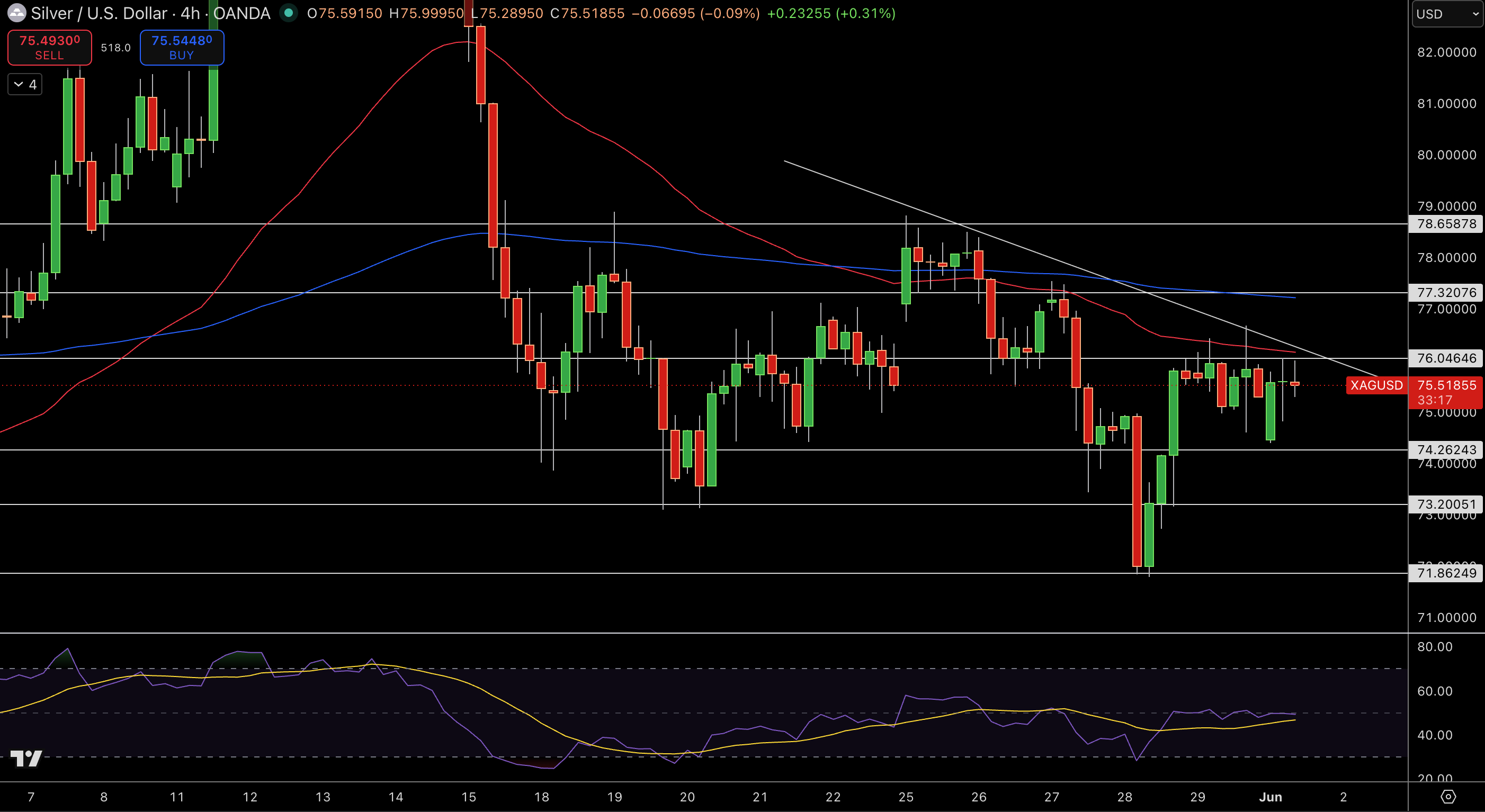Click the TradingView logo watermark icon
This screenshot has width=1485, height=812.
(26, 758)
